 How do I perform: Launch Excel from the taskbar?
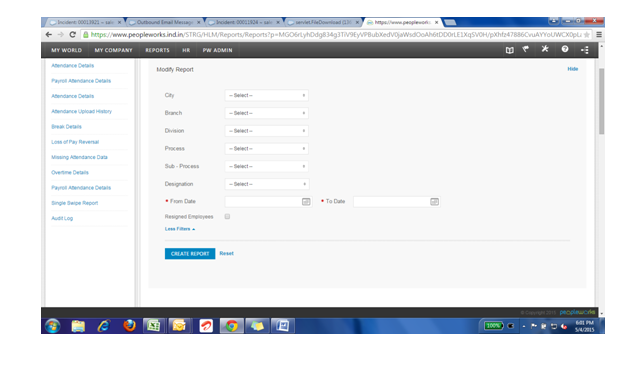point(154,326)
